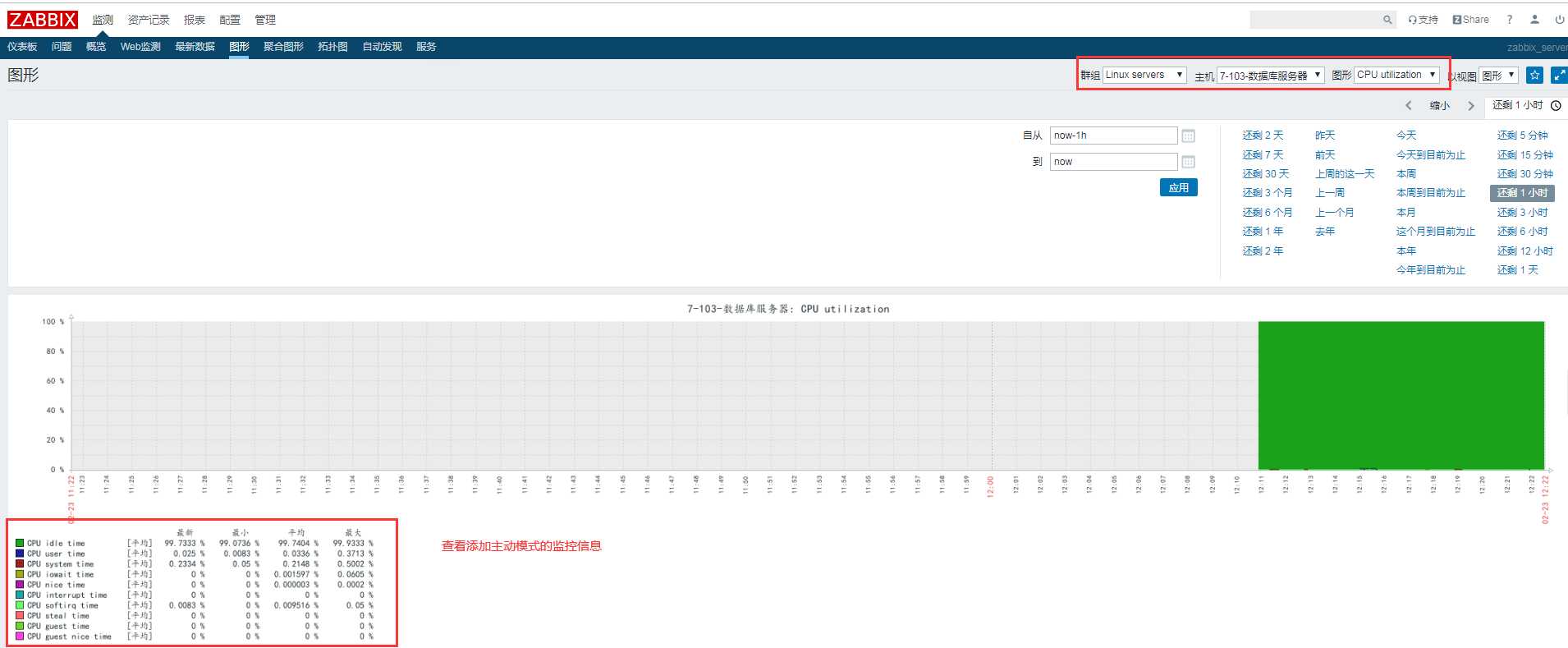
Task: Go to 问题 submenu
Action: pos(62,47)
